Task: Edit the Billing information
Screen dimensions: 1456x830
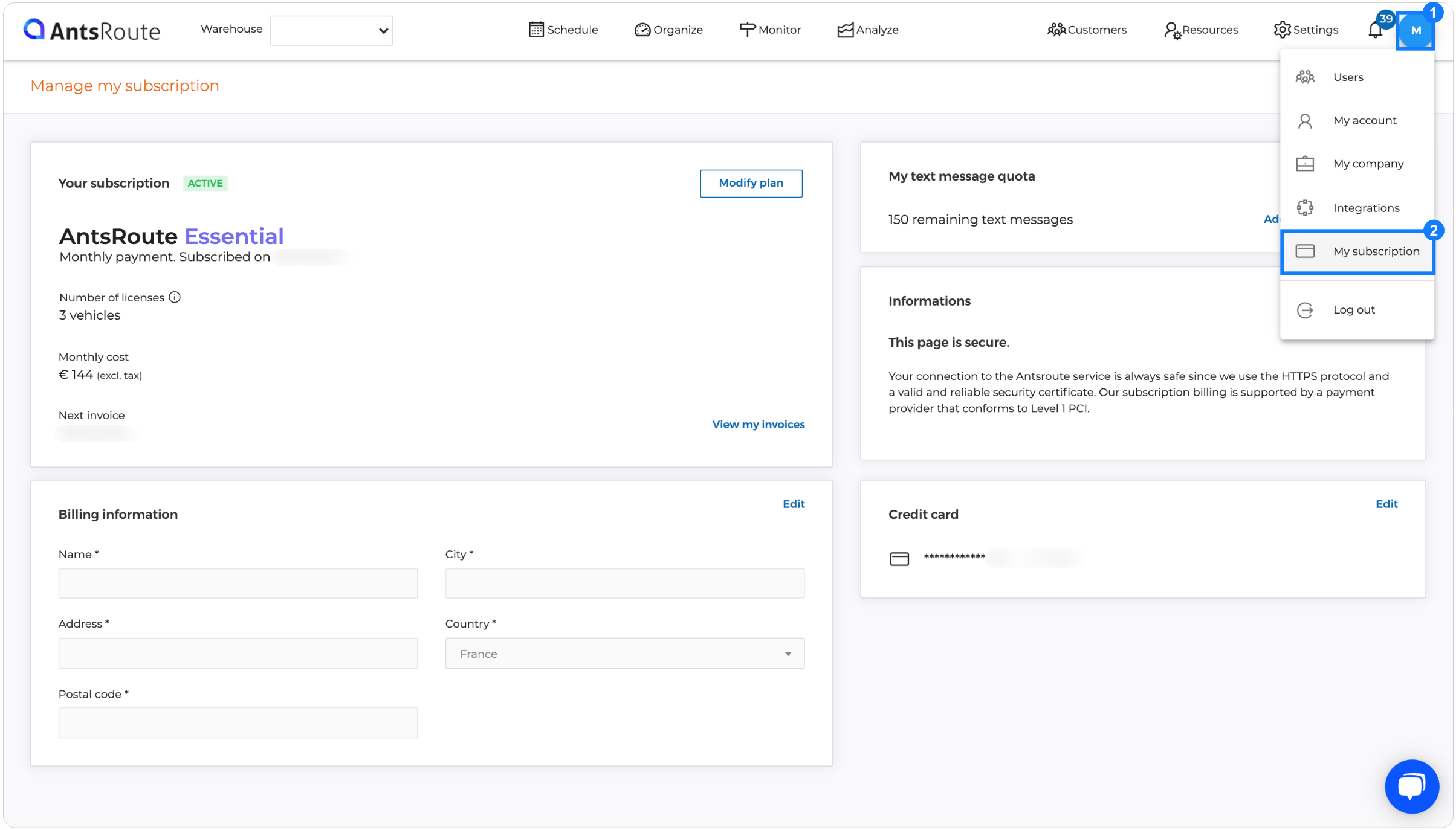Action: [794, 504]
